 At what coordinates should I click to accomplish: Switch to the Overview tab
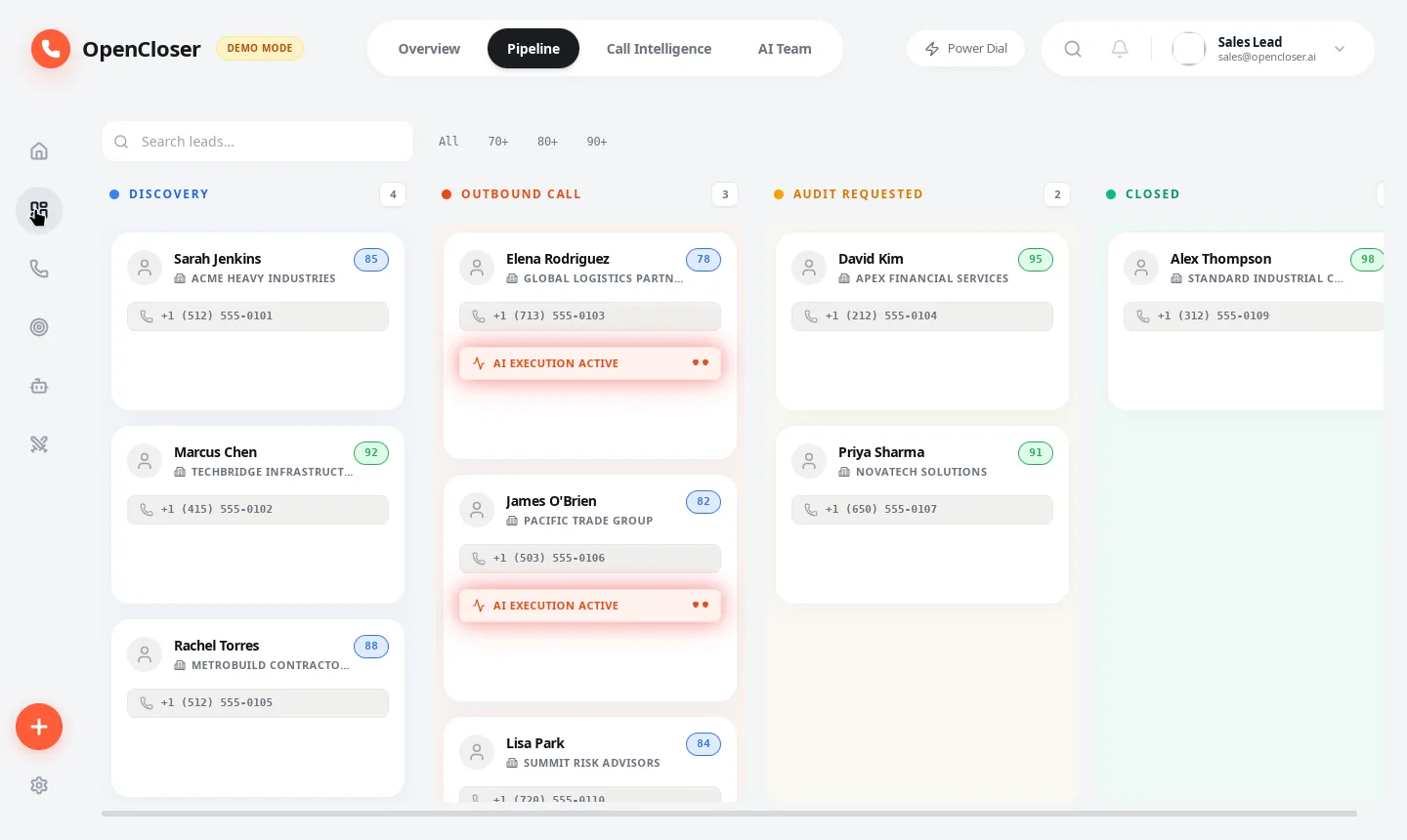tap(429, 49)
